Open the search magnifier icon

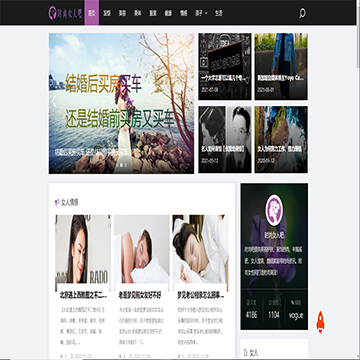[302, 13]
